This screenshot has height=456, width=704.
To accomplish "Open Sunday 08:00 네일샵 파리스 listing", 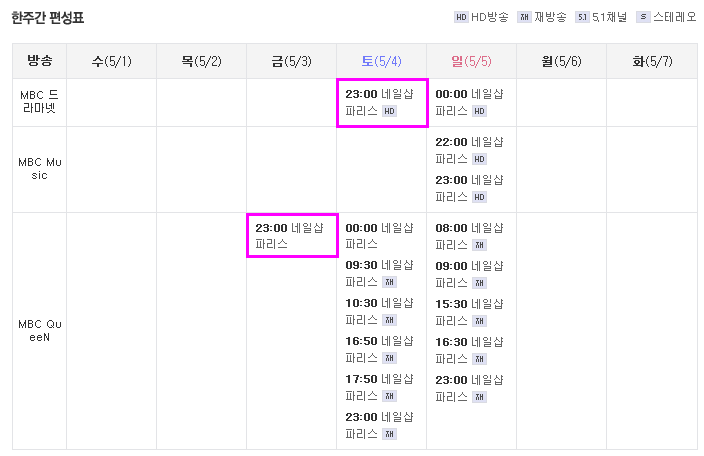I will [x=469, y=236].
